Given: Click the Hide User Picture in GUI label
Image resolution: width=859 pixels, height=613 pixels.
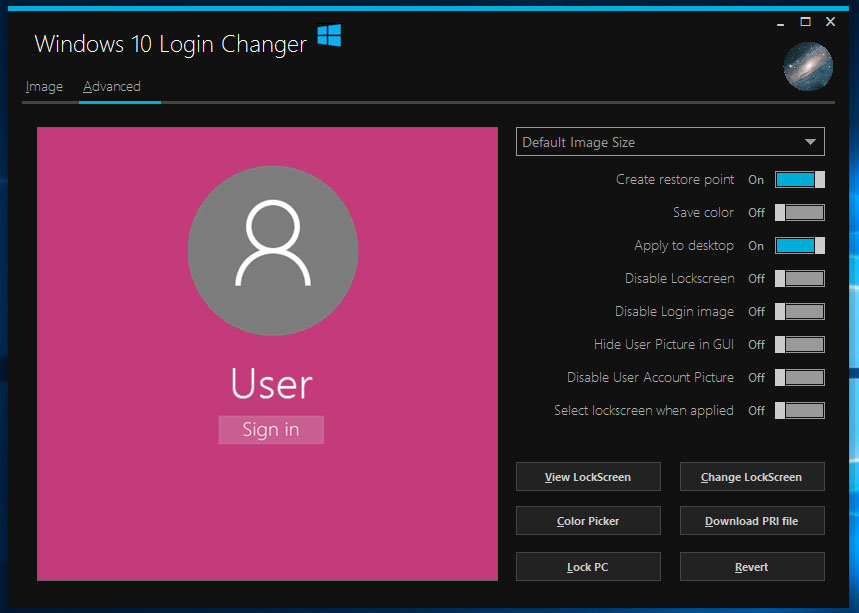Looking at the screenshot, I should (x=664, y=345).
